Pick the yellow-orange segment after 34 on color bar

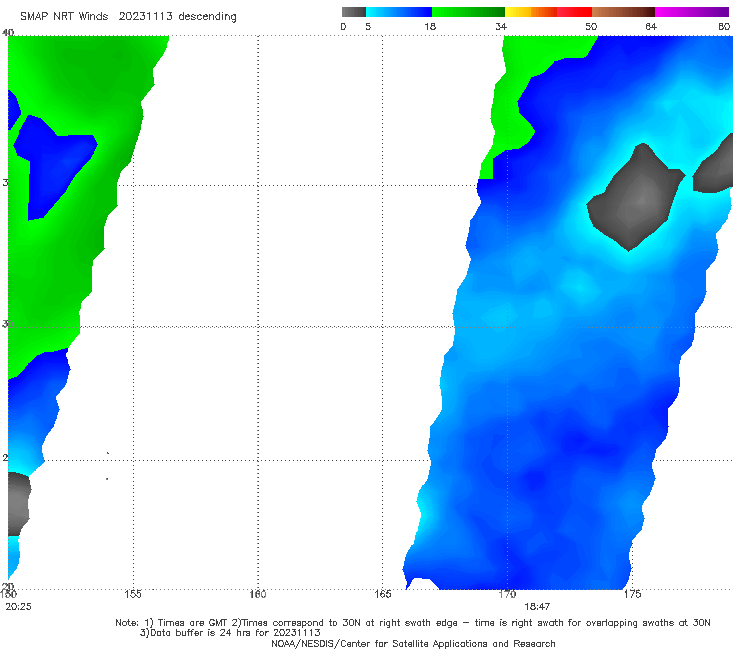click(x=531, y=12)
